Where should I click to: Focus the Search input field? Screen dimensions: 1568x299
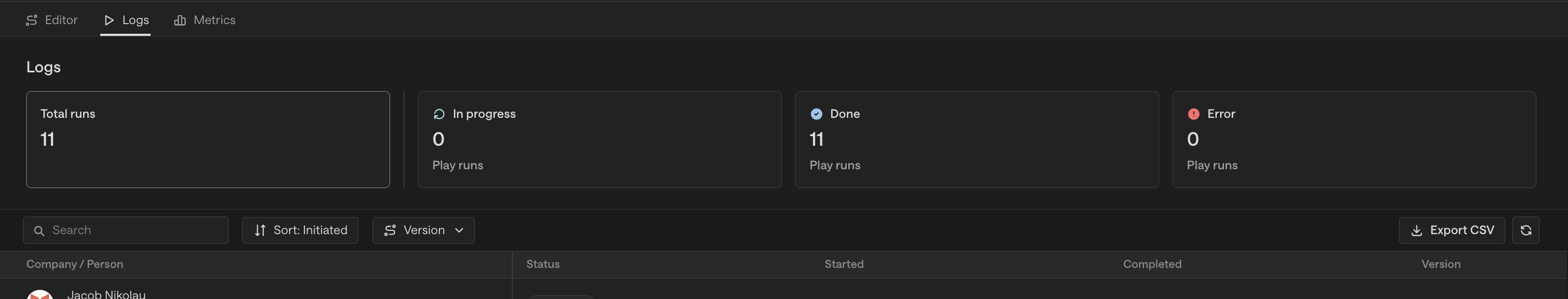point(126,230)
